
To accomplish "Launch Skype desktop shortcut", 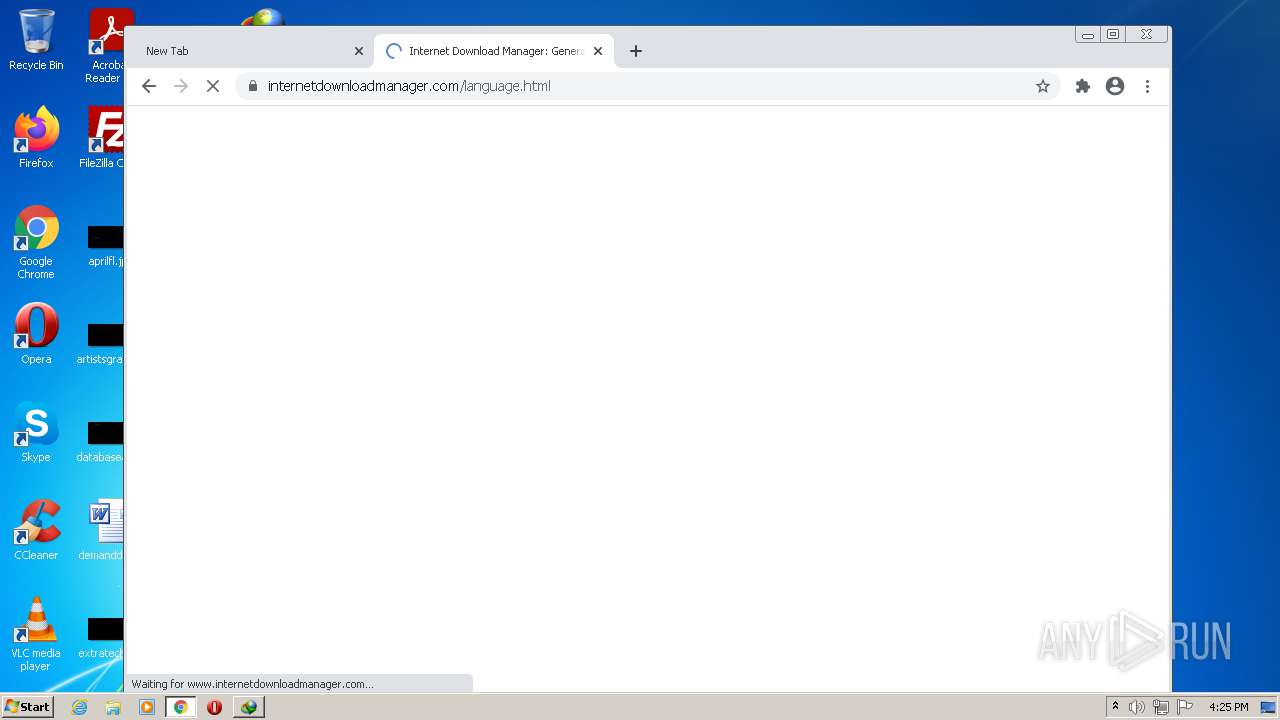I will pos(36,432).
